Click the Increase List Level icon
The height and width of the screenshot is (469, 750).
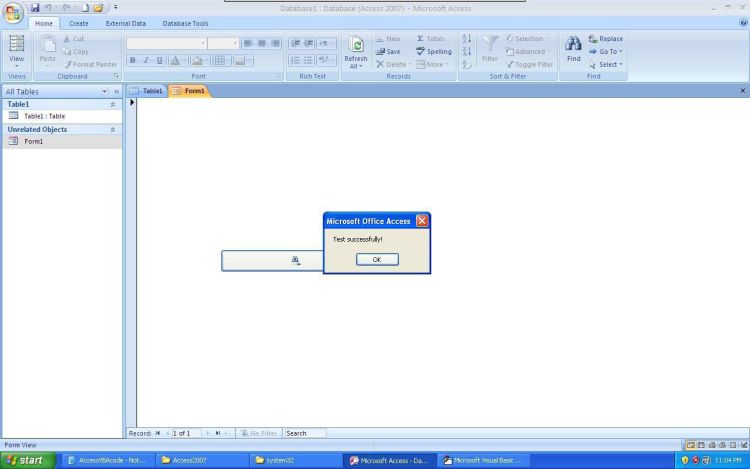point(309,44)
